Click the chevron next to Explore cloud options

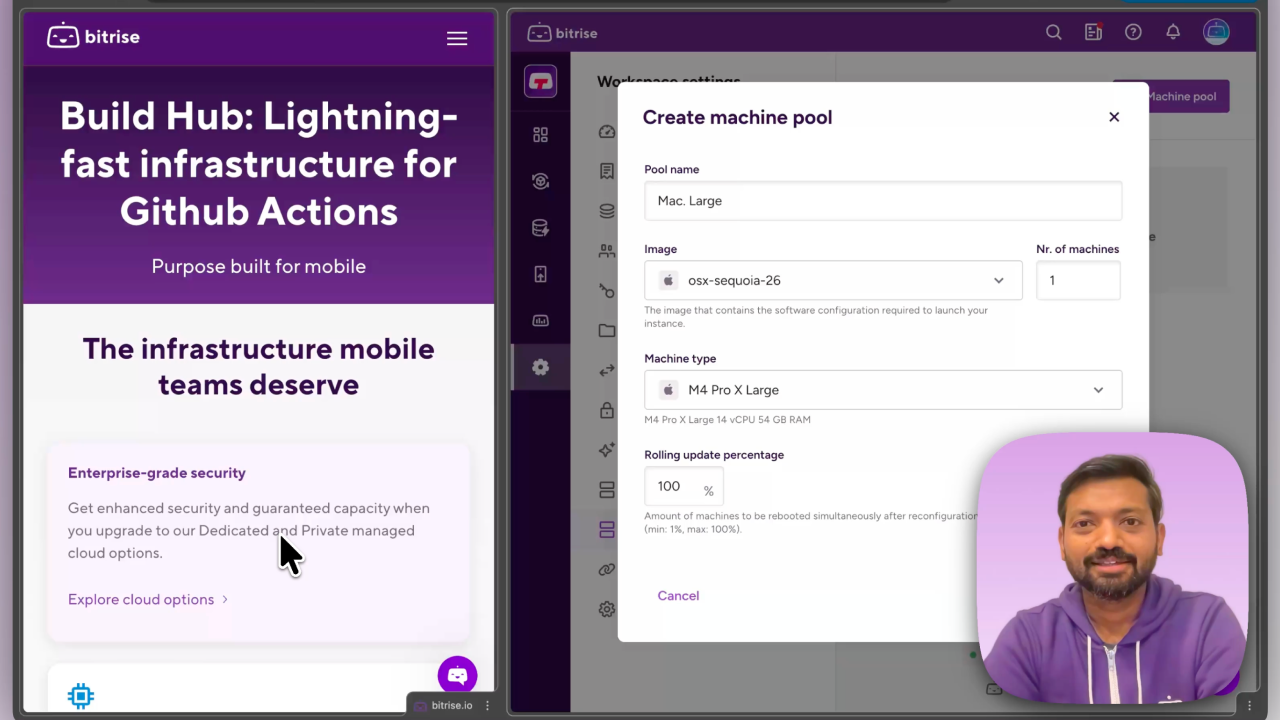[x=225, y=599]
